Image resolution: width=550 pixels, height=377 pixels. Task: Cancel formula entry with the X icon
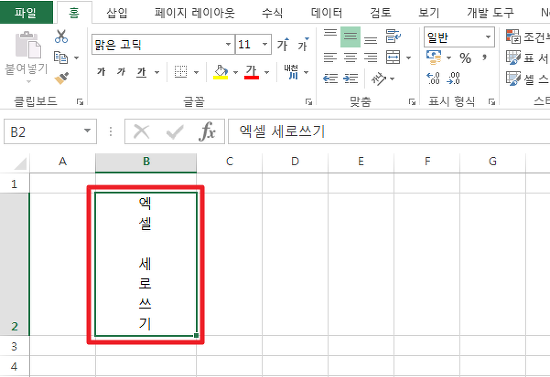142,132
